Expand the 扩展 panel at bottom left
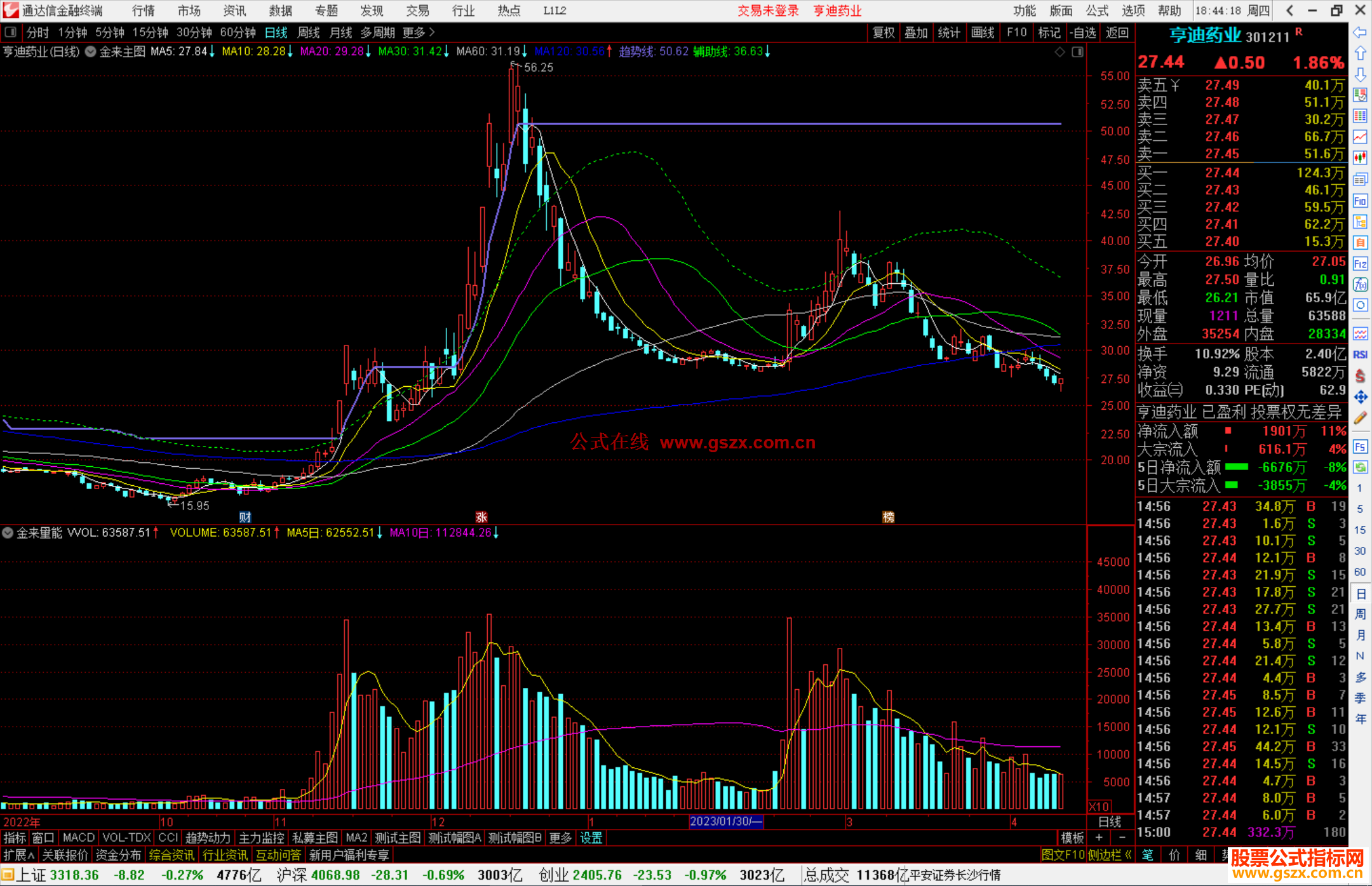 19,856
